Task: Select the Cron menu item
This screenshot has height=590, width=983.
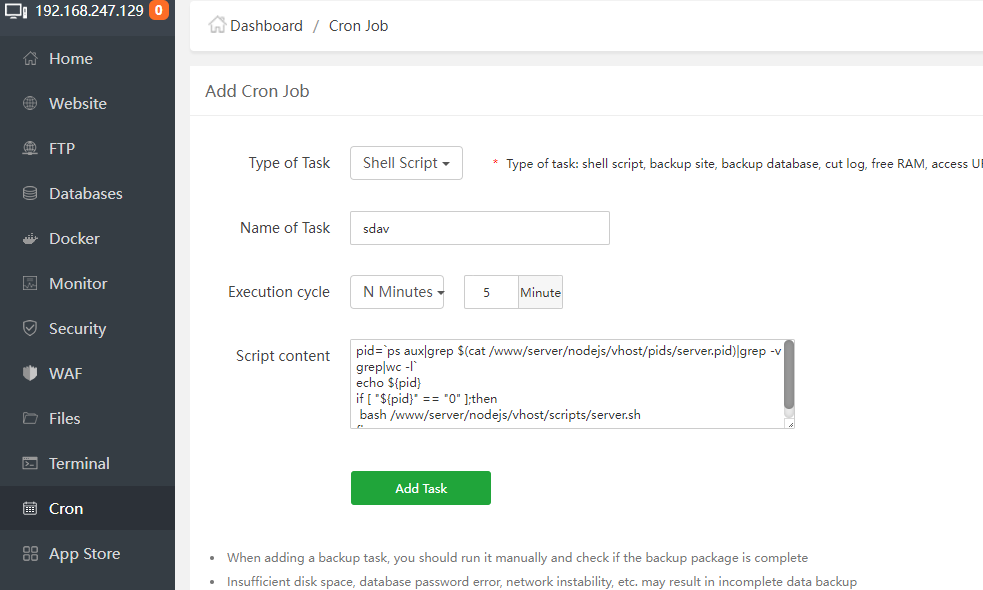Action: pyautogui.click(x=66, y=509)
